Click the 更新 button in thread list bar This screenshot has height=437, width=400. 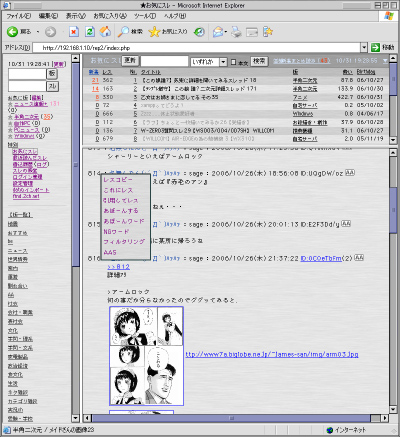coord(130,61)
